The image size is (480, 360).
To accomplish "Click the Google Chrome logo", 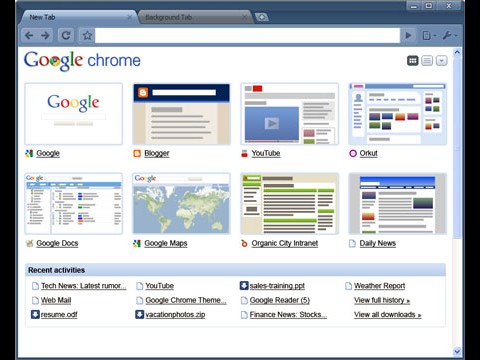I will pyautogui.click(x=82, y=61).
